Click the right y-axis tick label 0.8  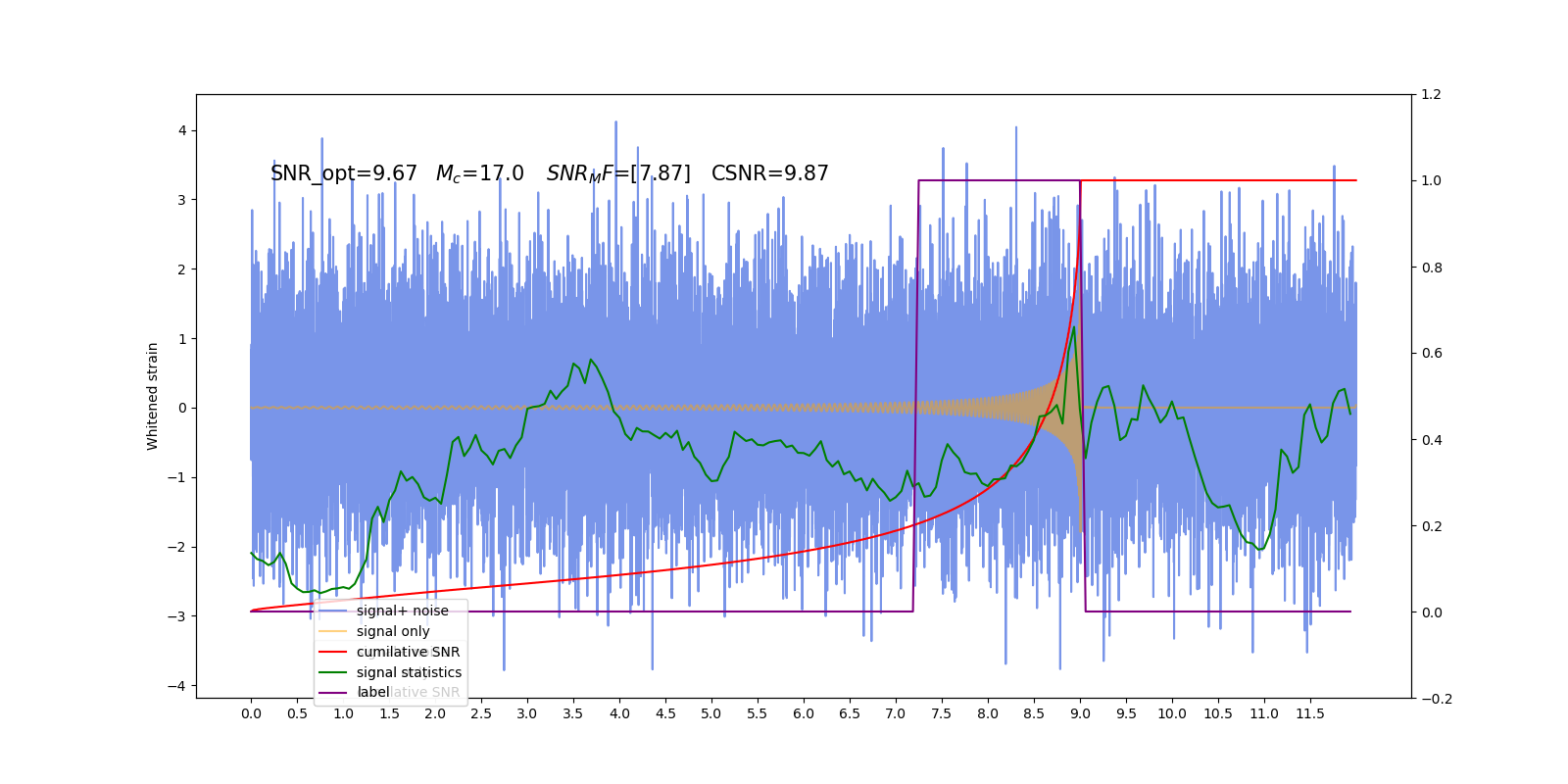1432,268
